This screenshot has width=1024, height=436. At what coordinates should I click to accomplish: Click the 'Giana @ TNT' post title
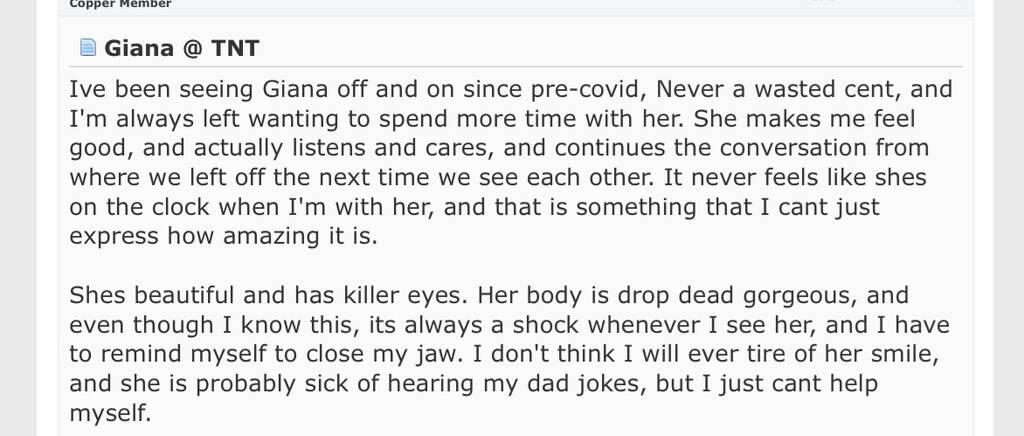[x=181, y=47]
